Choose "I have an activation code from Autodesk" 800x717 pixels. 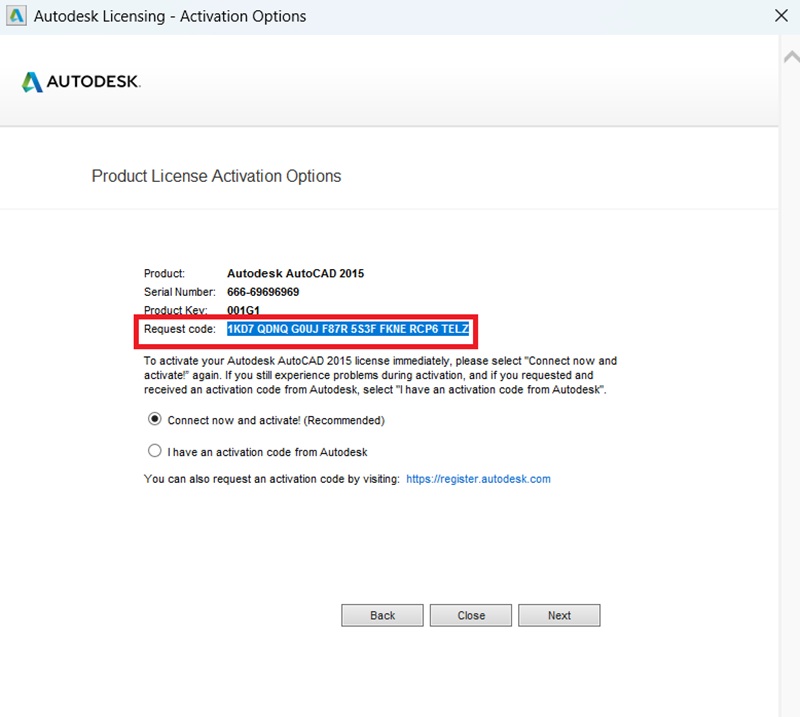click(155, 451)
